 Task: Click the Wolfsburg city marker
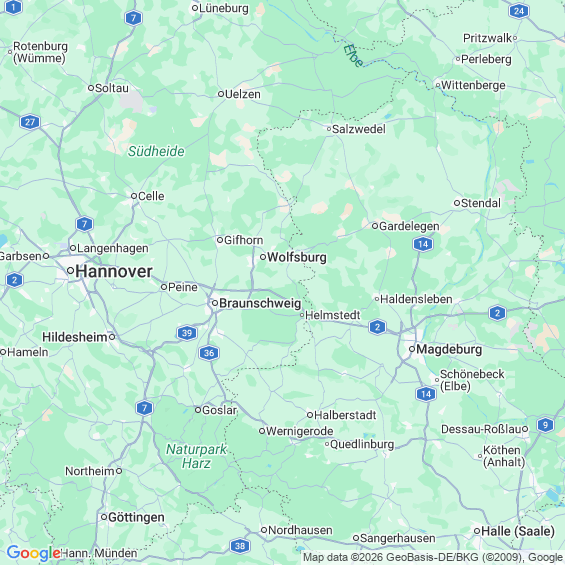pyautogui.click(x=263, y=257)
